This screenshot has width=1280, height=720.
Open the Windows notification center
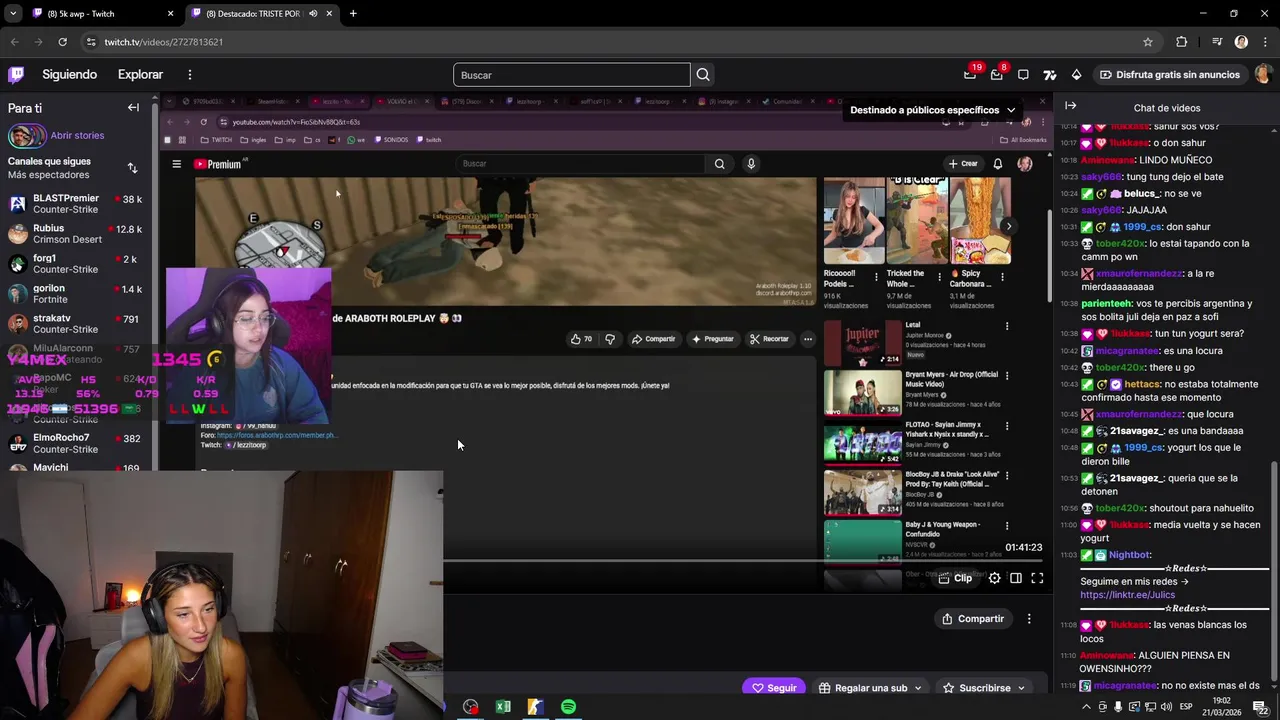pos(1260,707)
